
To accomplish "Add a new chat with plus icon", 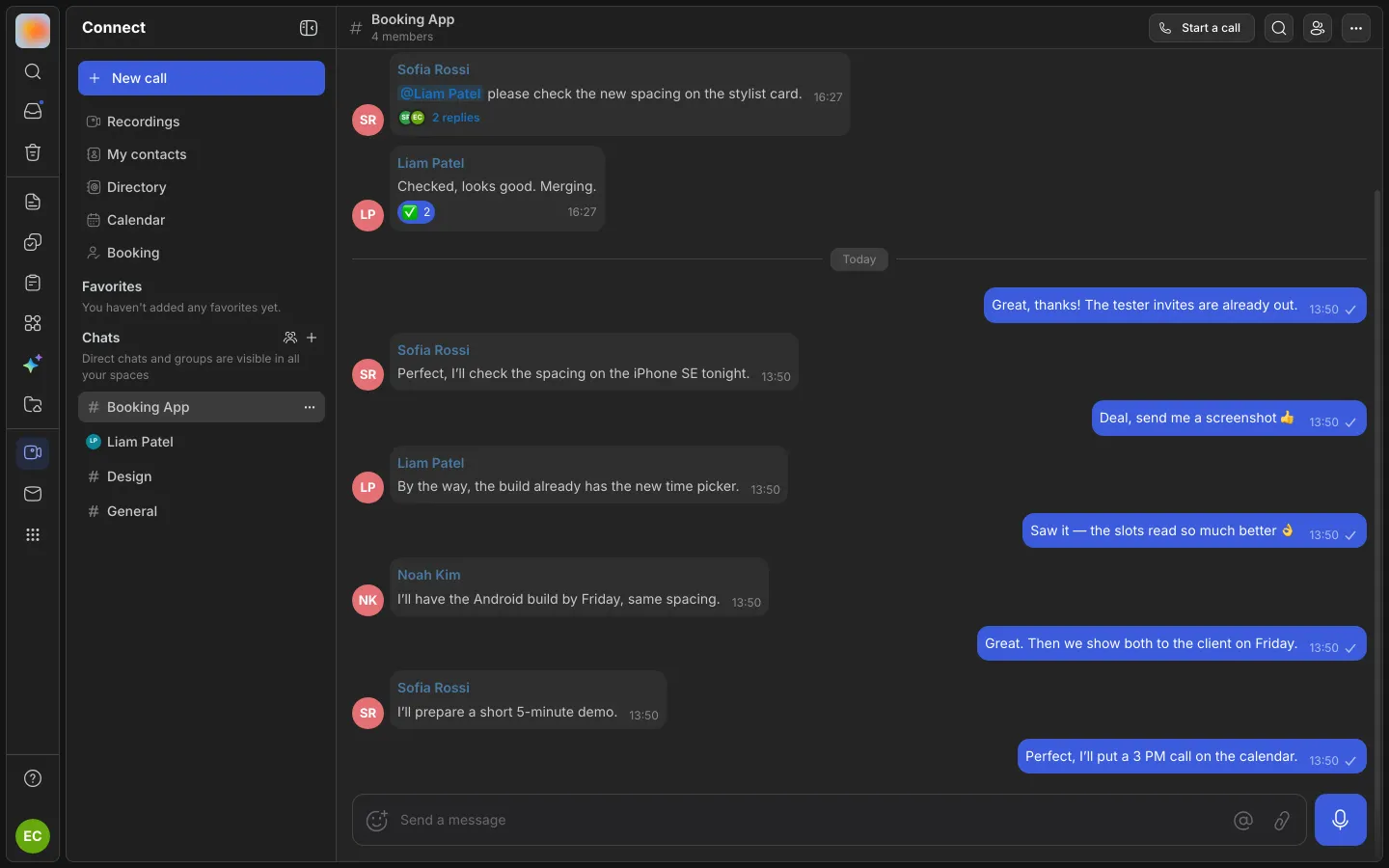I will [312, 338].
